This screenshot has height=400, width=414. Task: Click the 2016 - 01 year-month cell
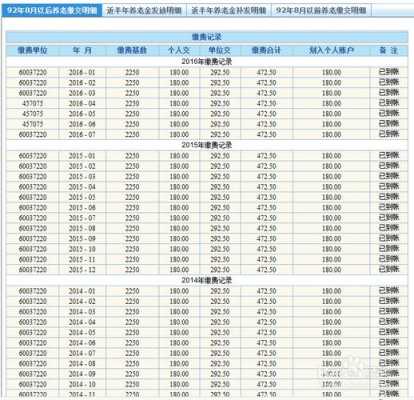(82, 72)
